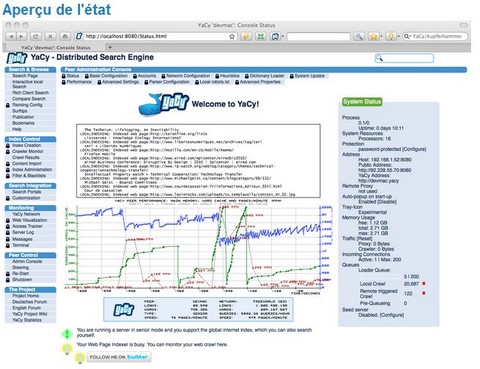Click the Loader Queue progress bar

coord(382,276)
